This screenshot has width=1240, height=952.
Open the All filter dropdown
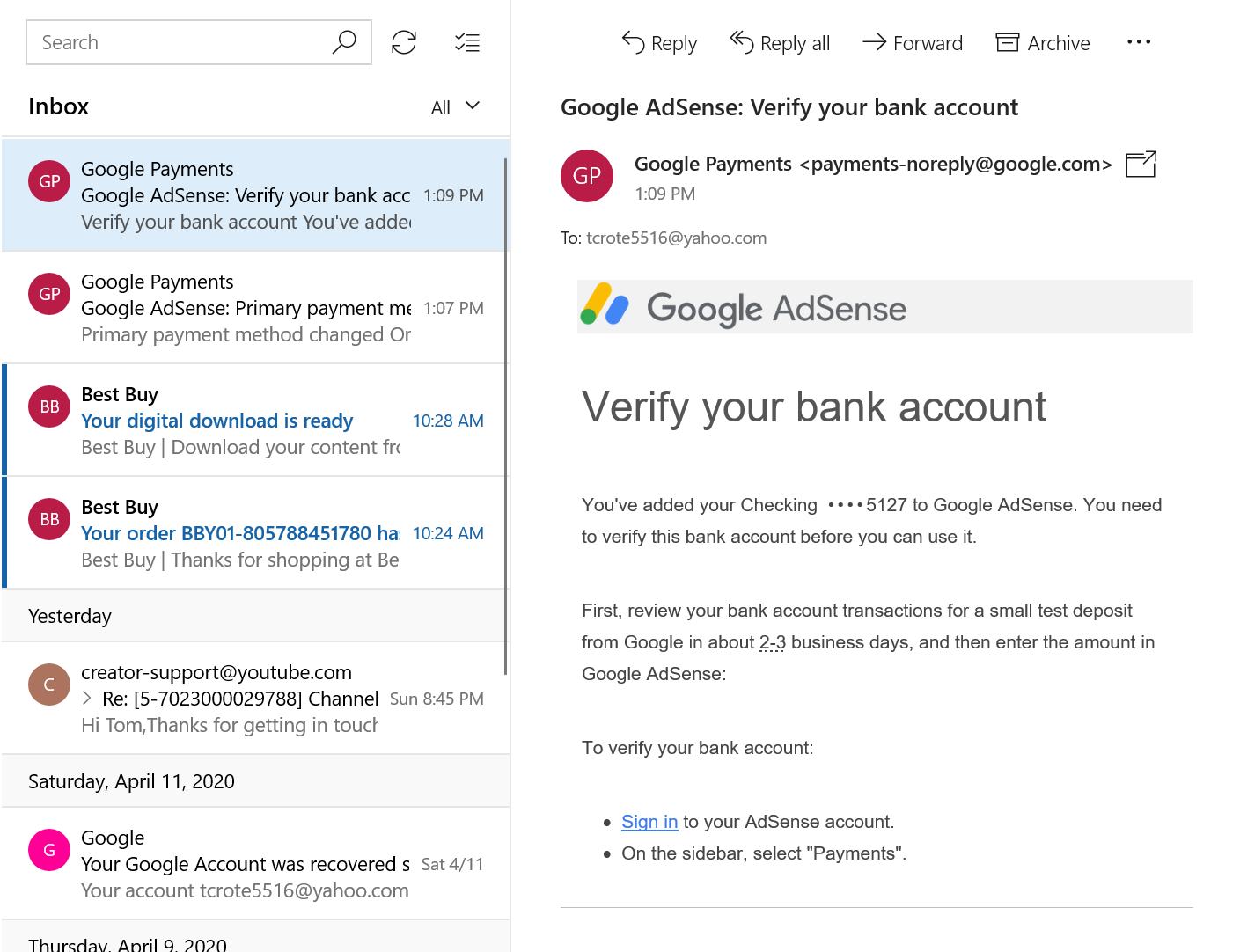click(x=456, y=106)
